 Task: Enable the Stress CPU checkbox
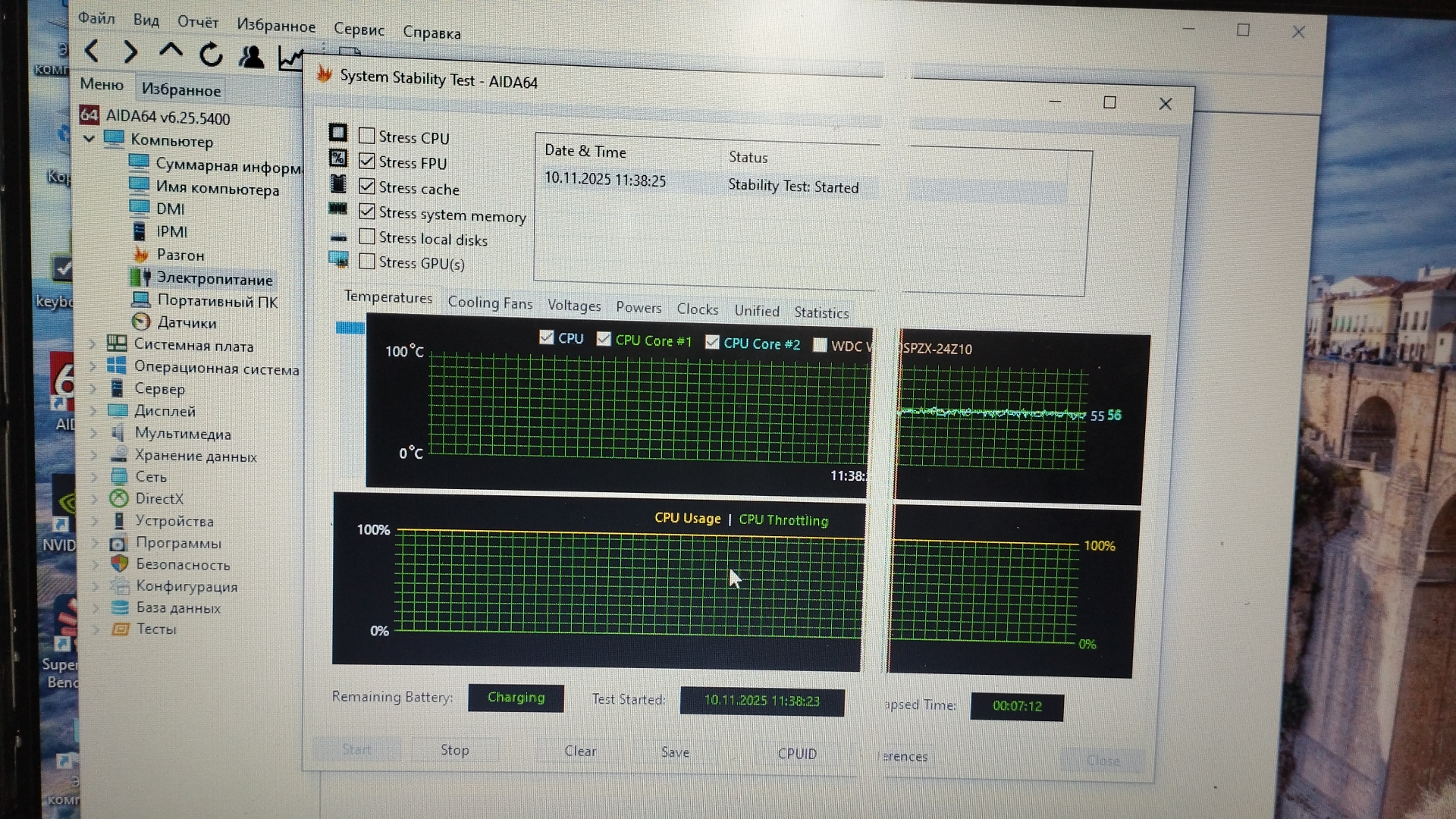click(x=367, y=136)
